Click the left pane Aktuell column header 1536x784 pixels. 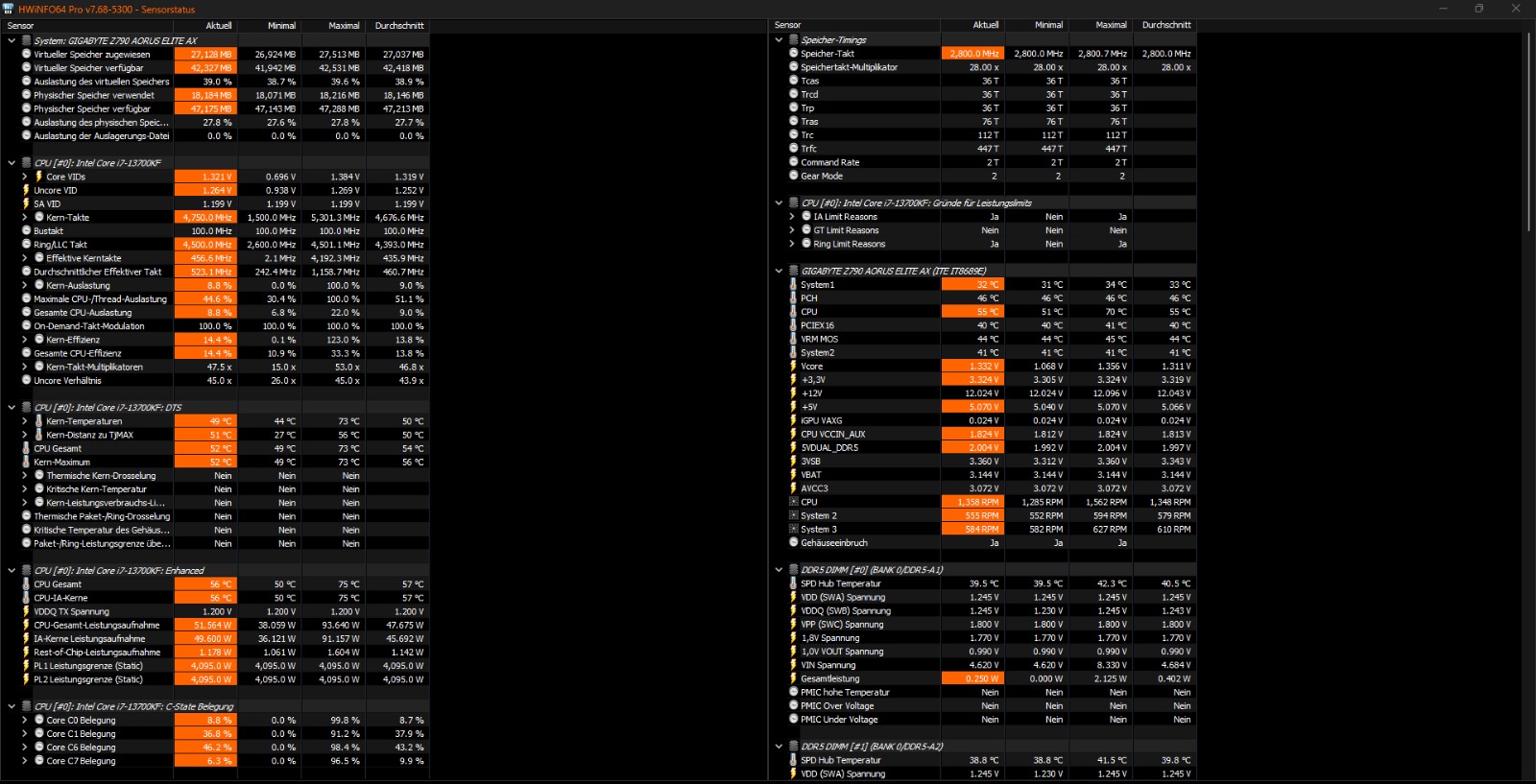coord(205,26)
